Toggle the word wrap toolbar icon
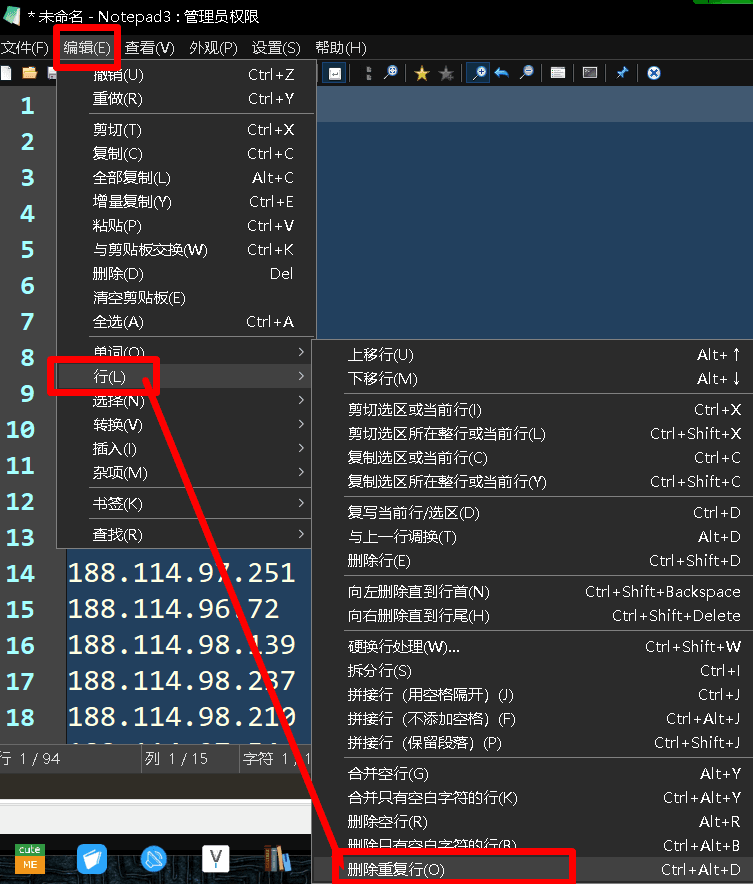Screen dimensions: 753x884 pyautogui.click(x=335, y=73)
